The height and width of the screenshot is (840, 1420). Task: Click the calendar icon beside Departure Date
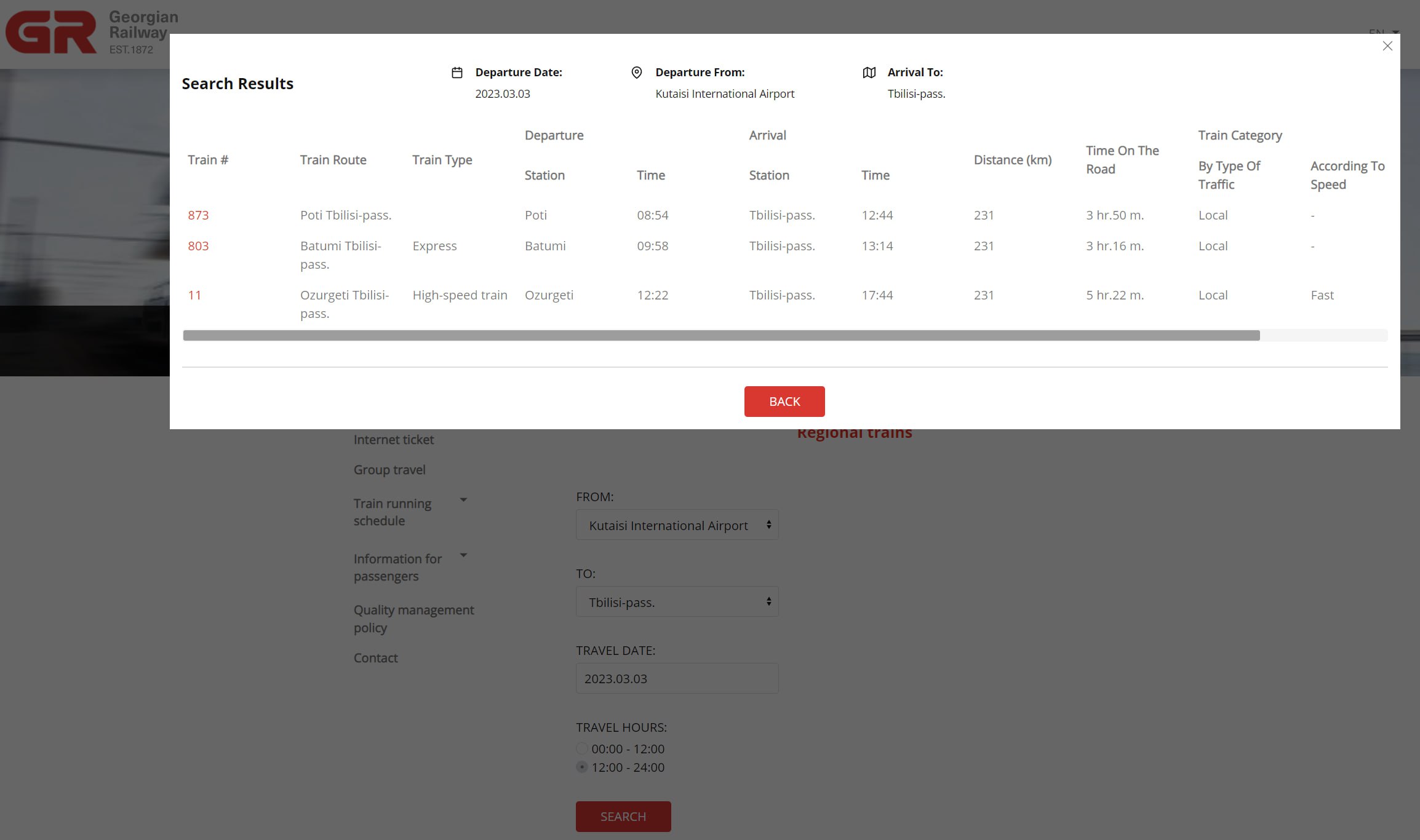pos(457,73)
